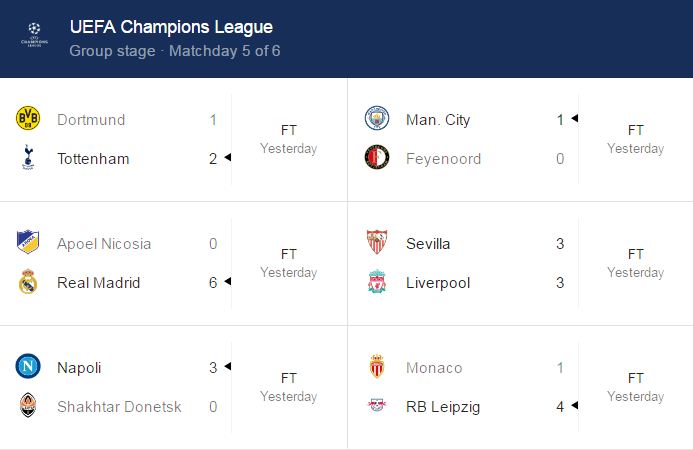Click the Liverpool club crest
The height and width of the screenshot is (450, 693).
click(x=376, y=282)
